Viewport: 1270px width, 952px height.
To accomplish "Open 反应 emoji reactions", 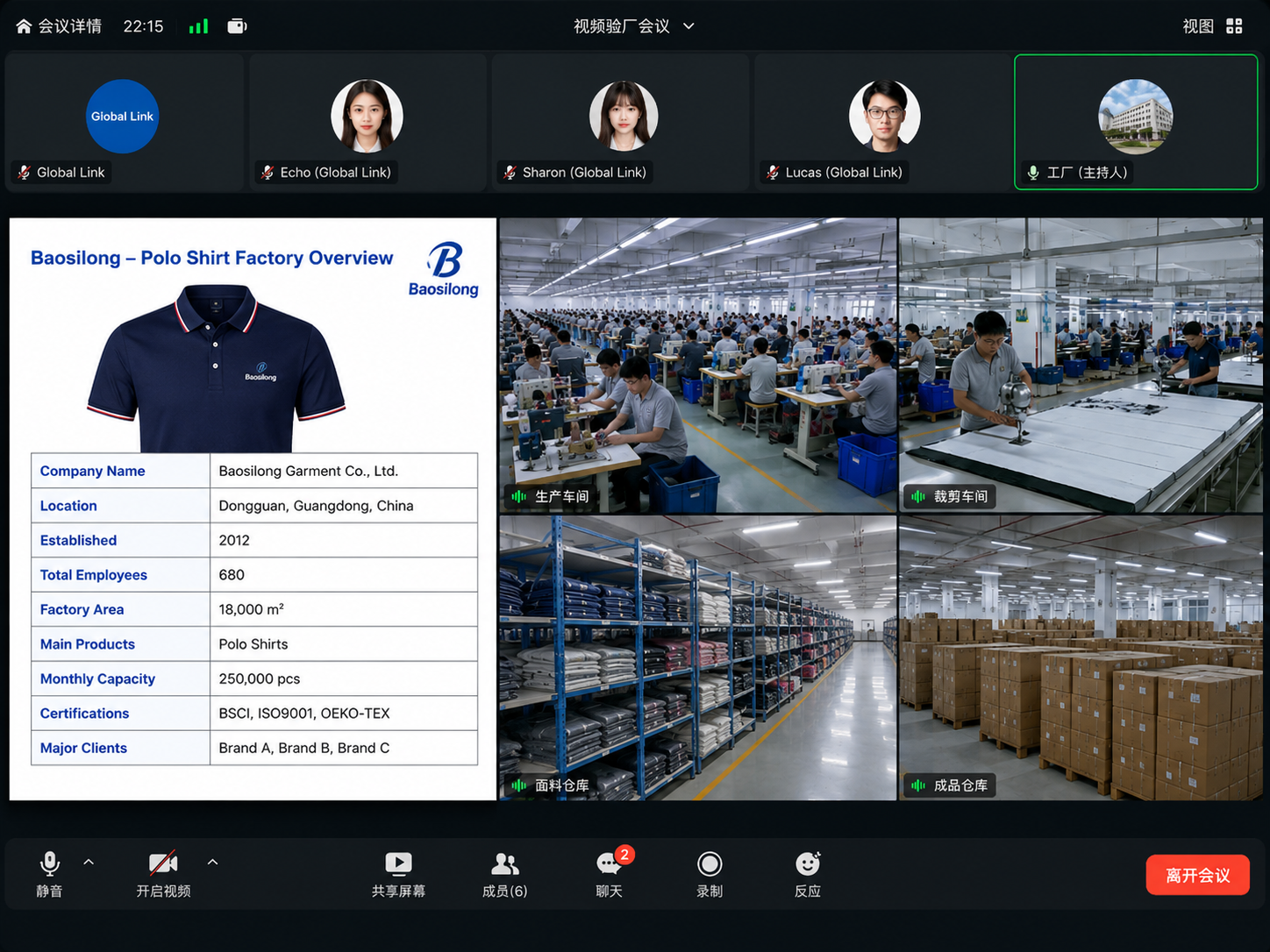I will [808, 874].
